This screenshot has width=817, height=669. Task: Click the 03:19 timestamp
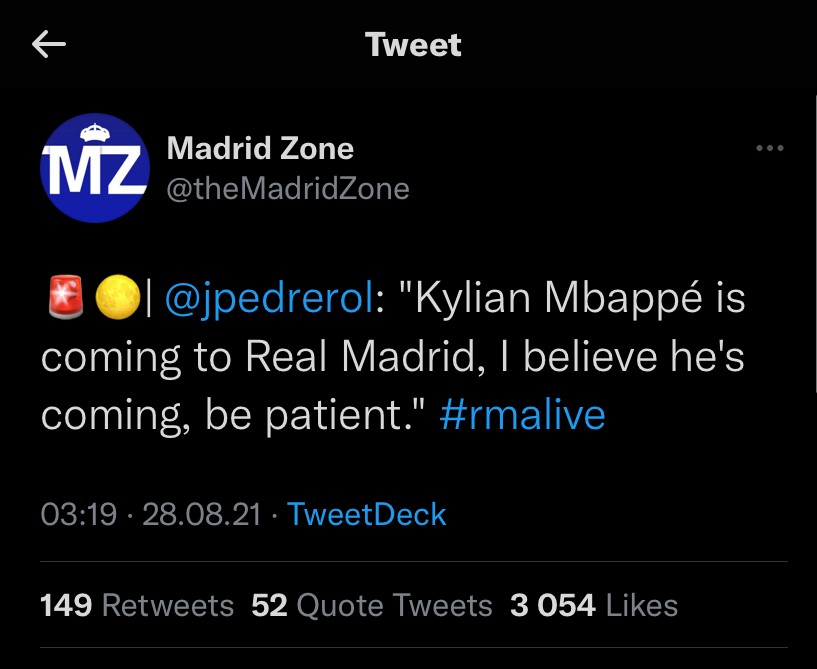pyautogui.click(x=79, y=515)
